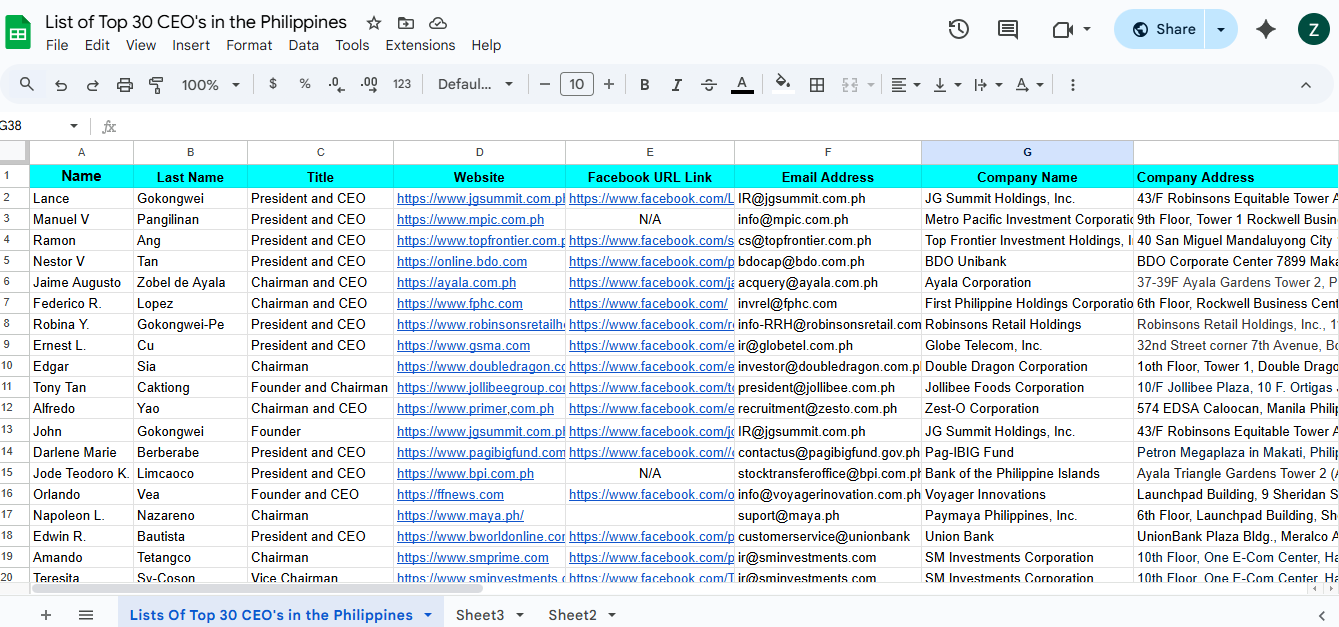Switch to the Sheet3 tab

coord(480,615)
